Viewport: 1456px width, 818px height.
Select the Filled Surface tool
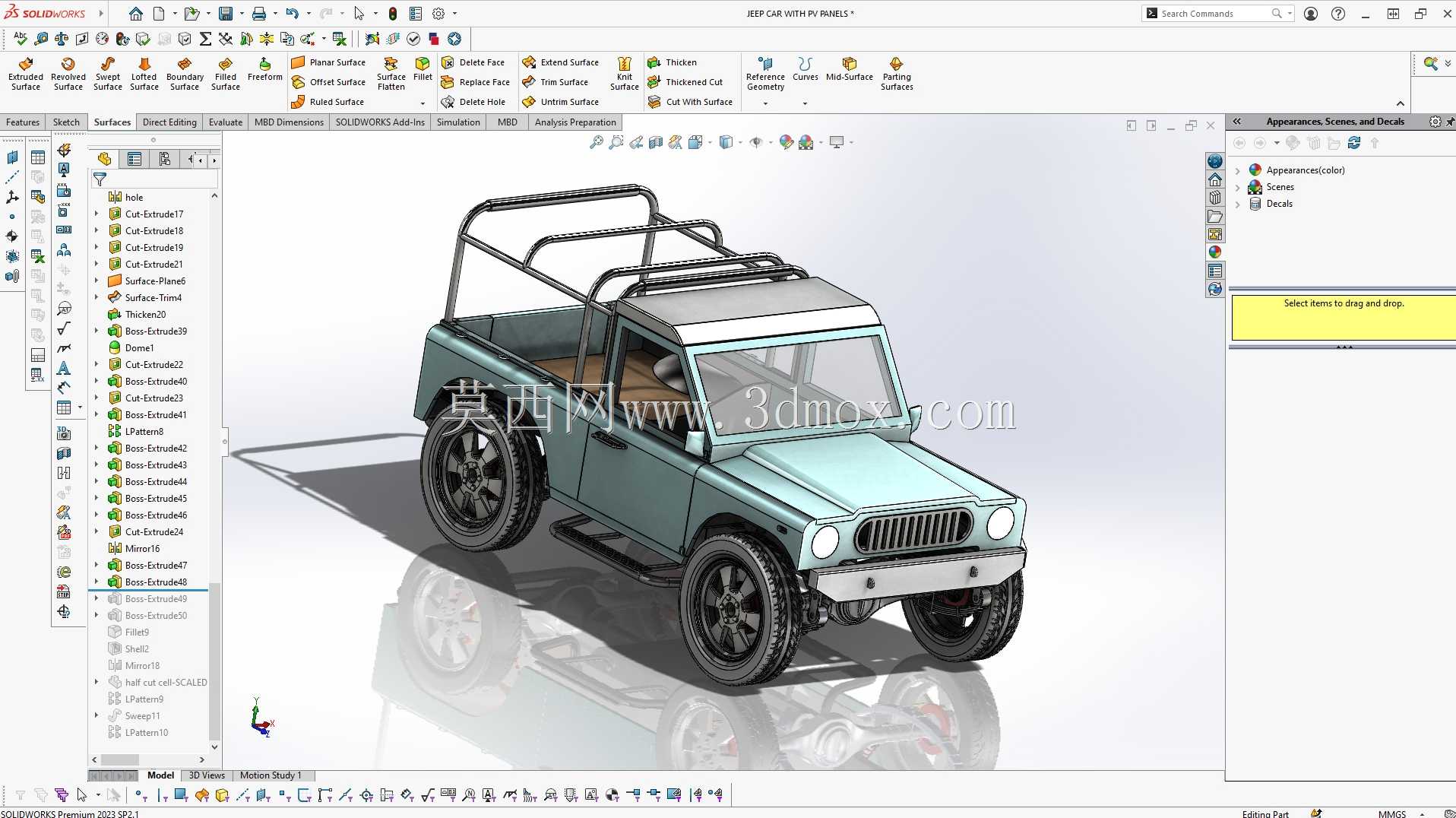226,74
